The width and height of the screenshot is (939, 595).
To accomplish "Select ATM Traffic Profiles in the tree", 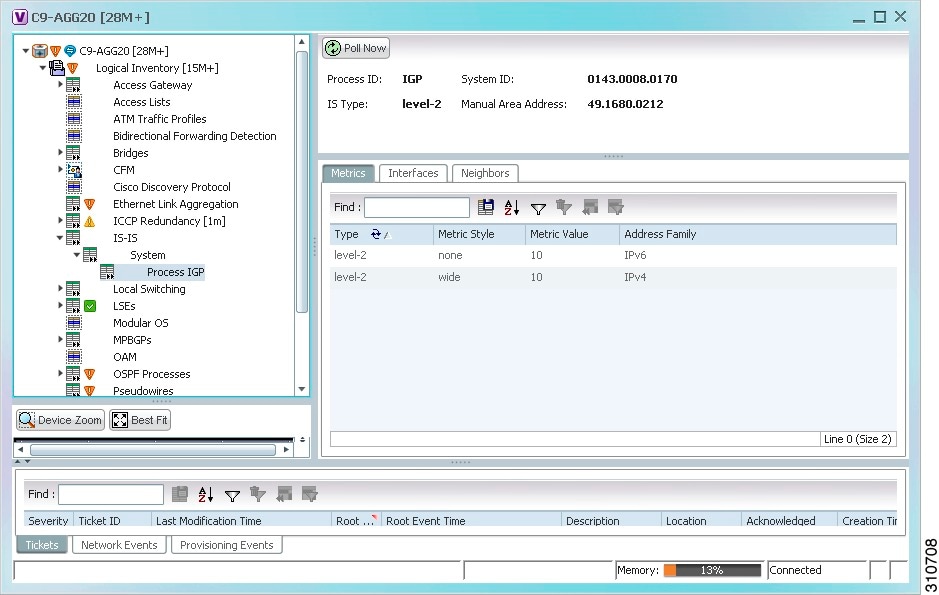I will click(160, 119).
